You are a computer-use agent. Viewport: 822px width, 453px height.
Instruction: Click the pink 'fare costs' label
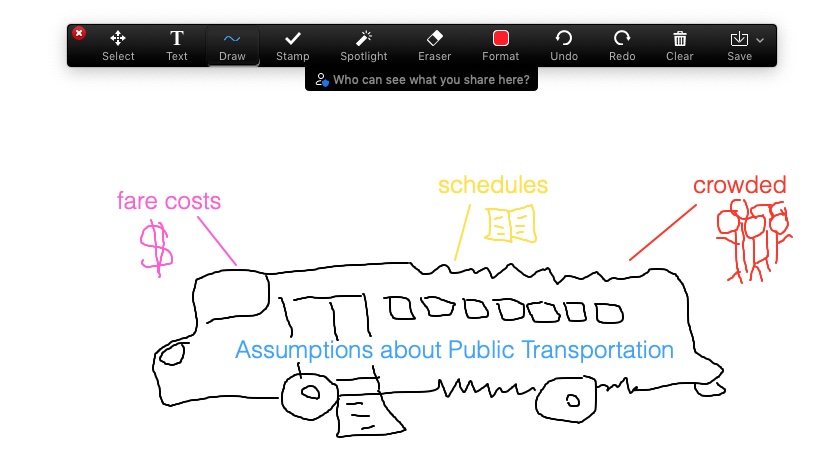point(169,200)
